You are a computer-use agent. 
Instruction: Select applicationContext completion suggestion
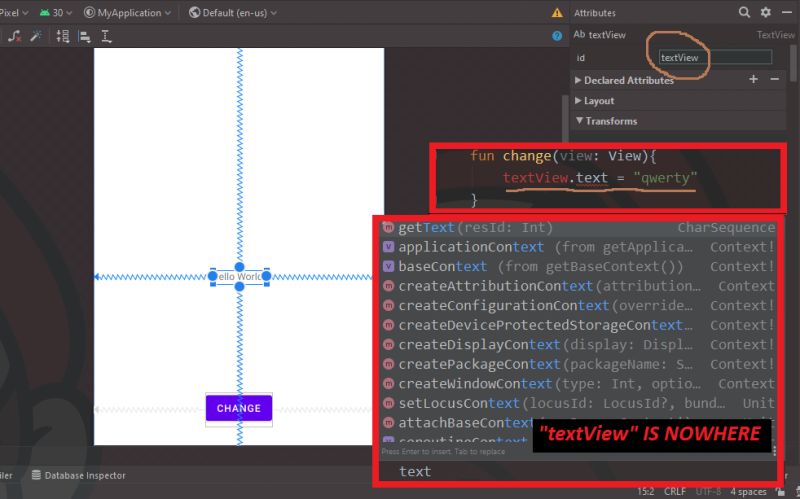pyautogui.click(x=579, y=247)
